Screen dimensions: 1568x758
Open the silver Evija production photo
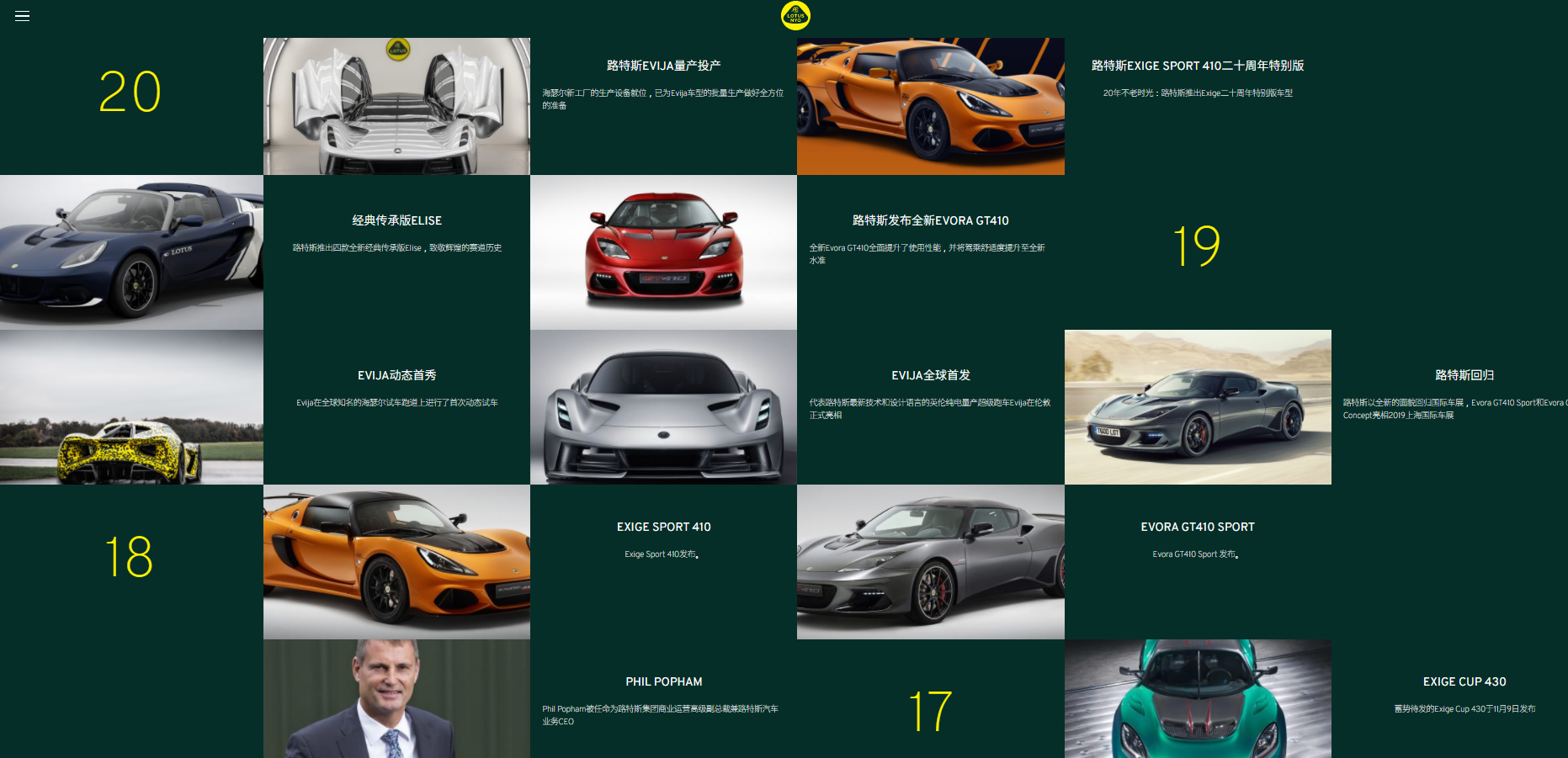tap(396, 106)
